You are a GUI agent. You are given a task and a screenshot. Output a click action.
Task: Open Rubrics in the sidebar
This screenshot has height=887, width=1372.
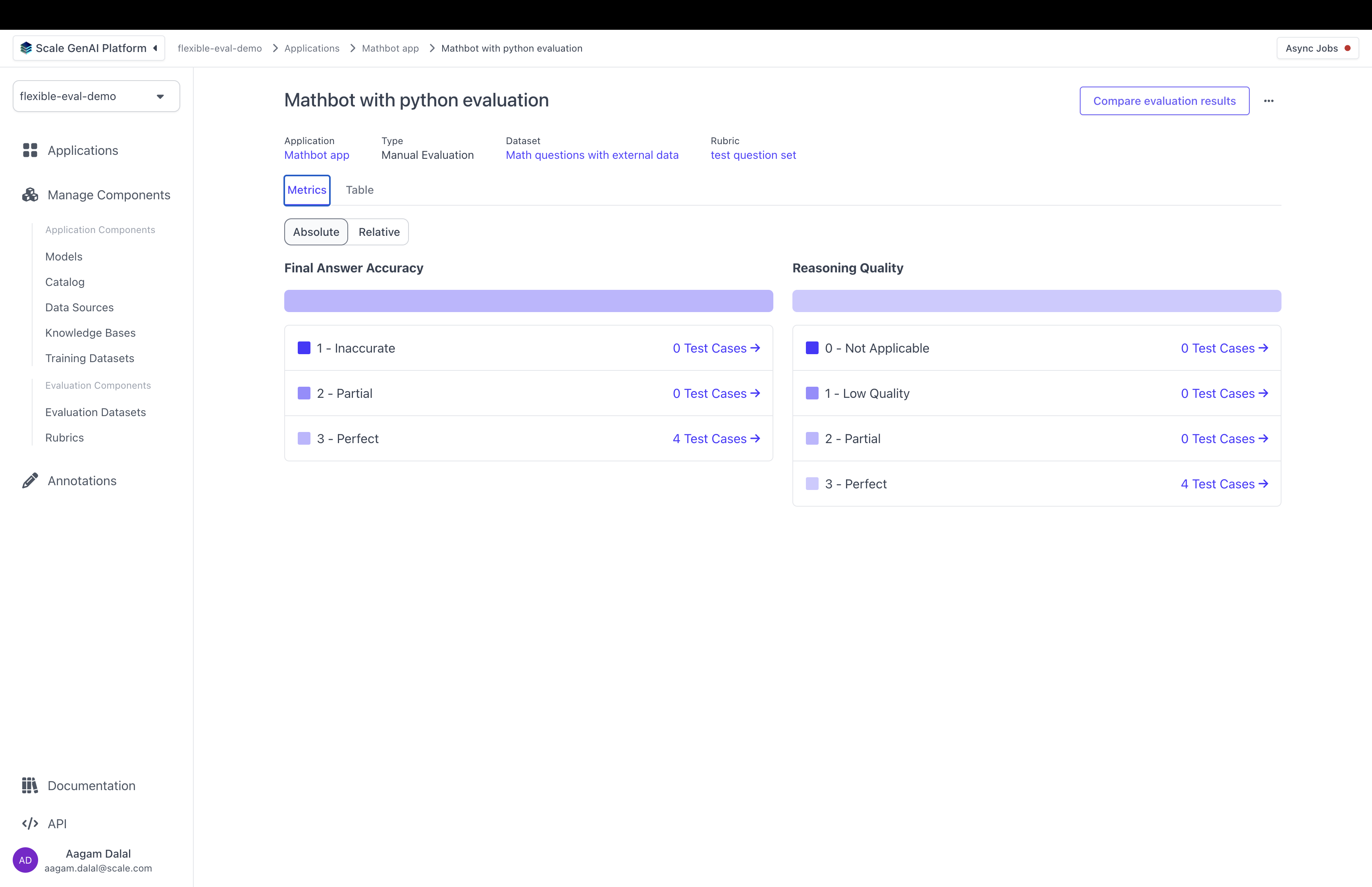click(64, 438)
